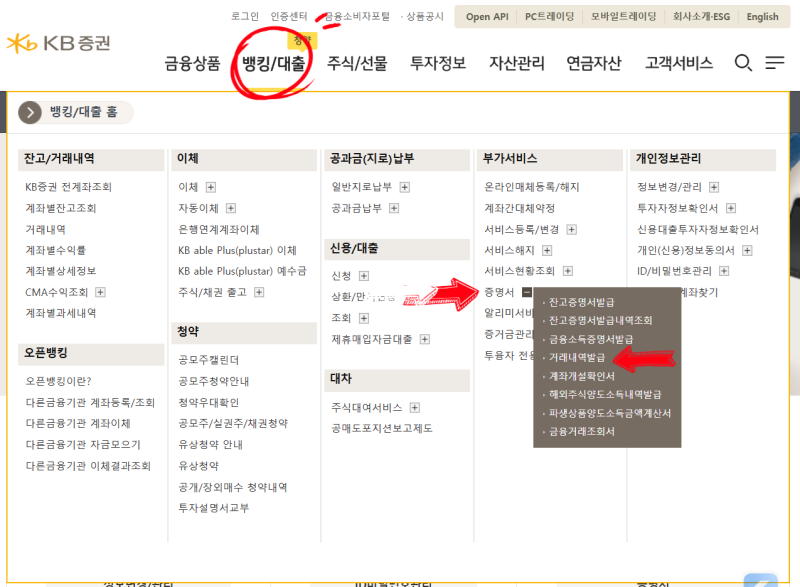Click the Open API button
This screenshot has width=800, height=587.
pyautogui.click(x=487, y=16)
